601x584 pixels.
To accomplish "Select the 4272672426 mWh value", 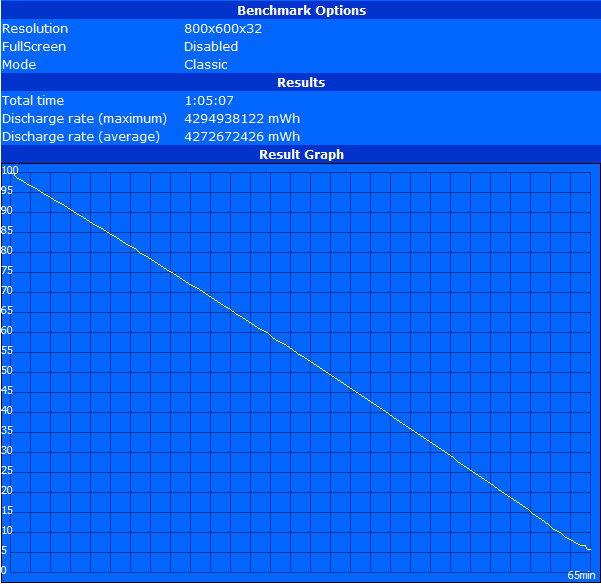I will click(x=242, y=137).
